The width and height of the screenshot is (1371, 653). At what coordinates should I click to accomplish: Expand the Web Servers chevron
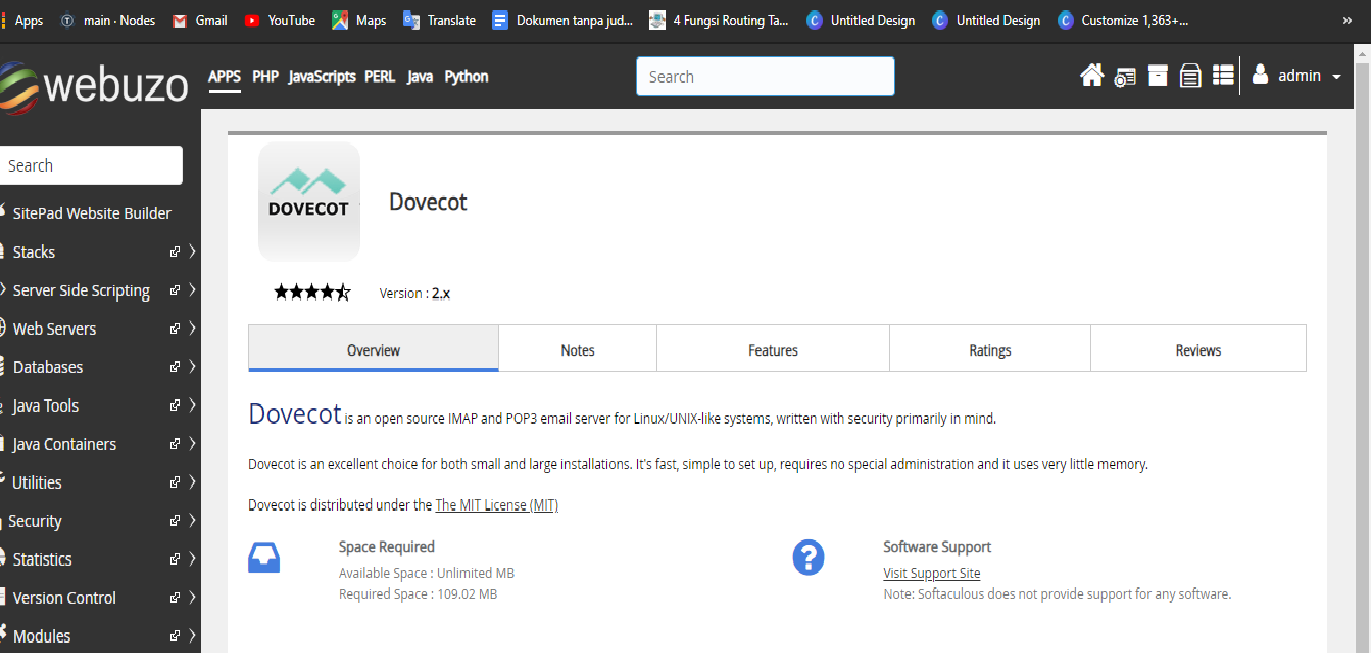pos(192,328)
